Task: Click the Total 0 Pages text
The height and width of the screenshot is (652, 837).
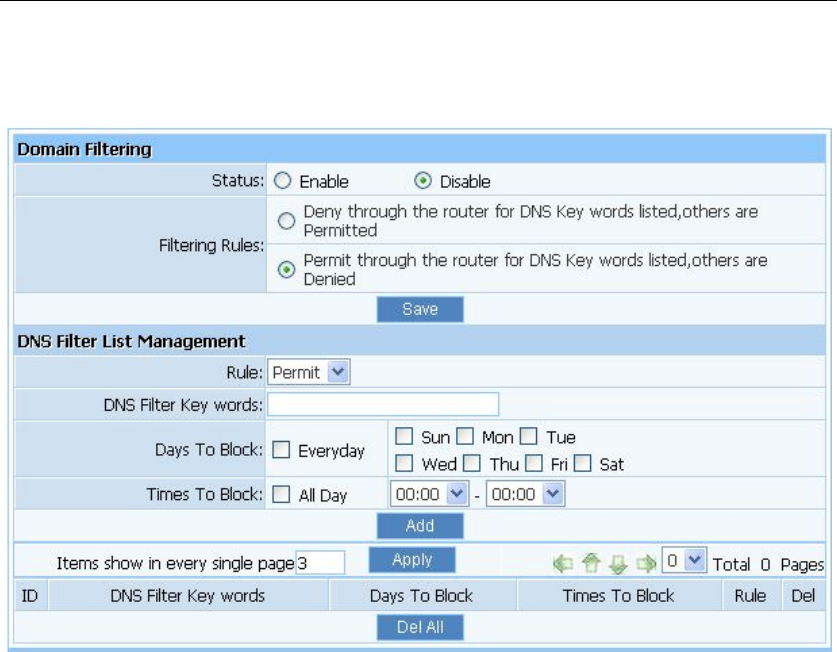Action: point(768,564)
